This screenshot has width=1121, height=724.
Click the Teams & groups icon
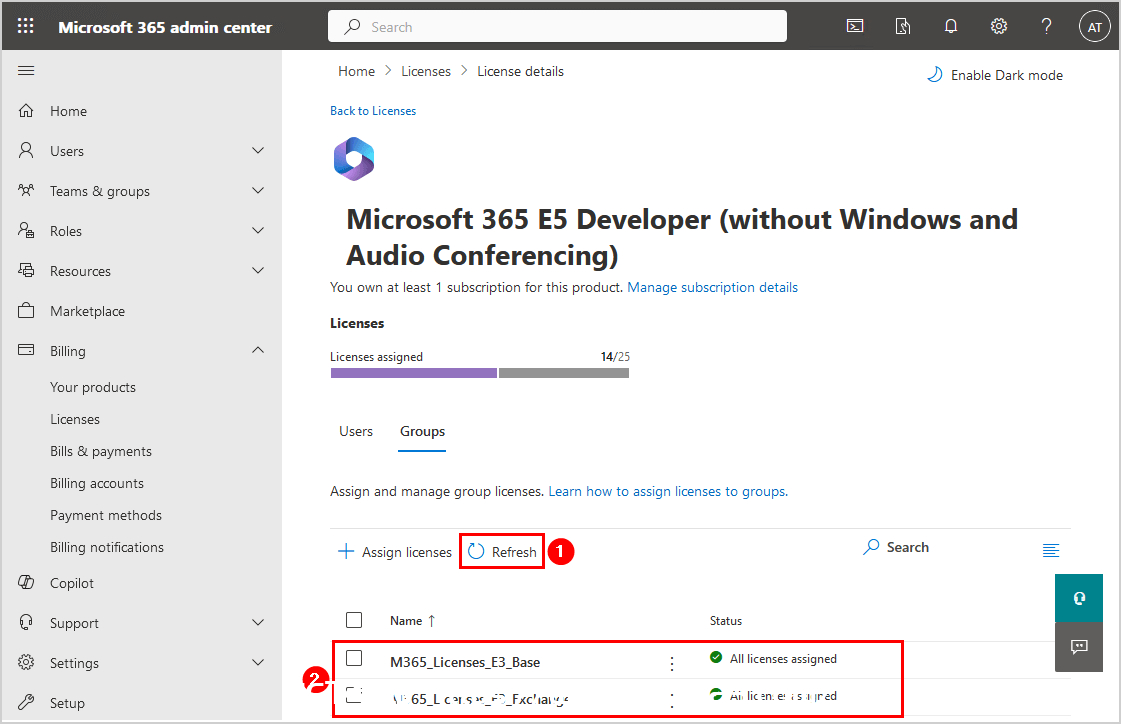[26, 191]
